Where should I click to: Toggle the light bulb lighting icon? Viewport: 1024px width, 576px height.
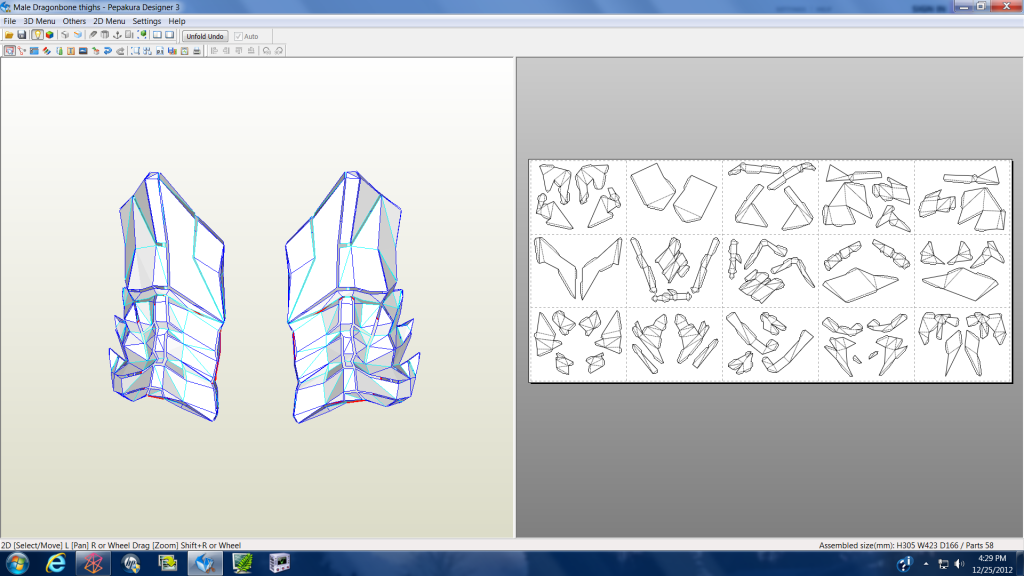point(37,35)
